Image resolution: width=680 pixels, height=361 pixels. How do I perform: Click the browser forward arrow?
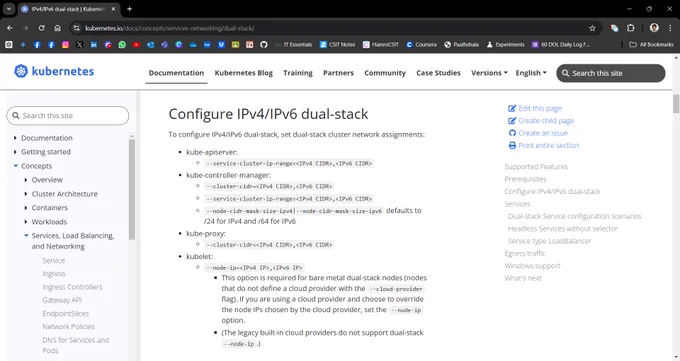tap(25, 28)
